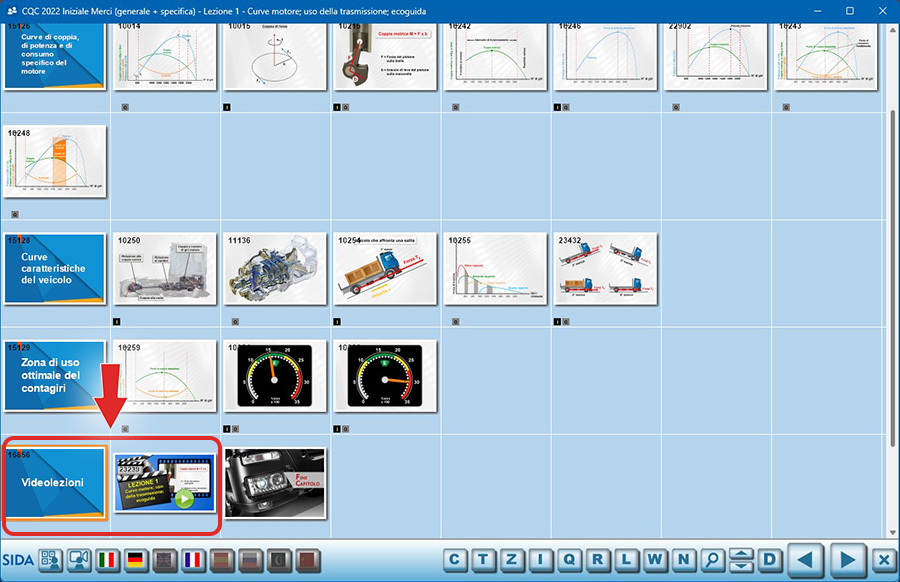Switch language using the German flag
Image resolution: width=900 pixels, height=582 pixels.
135,559
